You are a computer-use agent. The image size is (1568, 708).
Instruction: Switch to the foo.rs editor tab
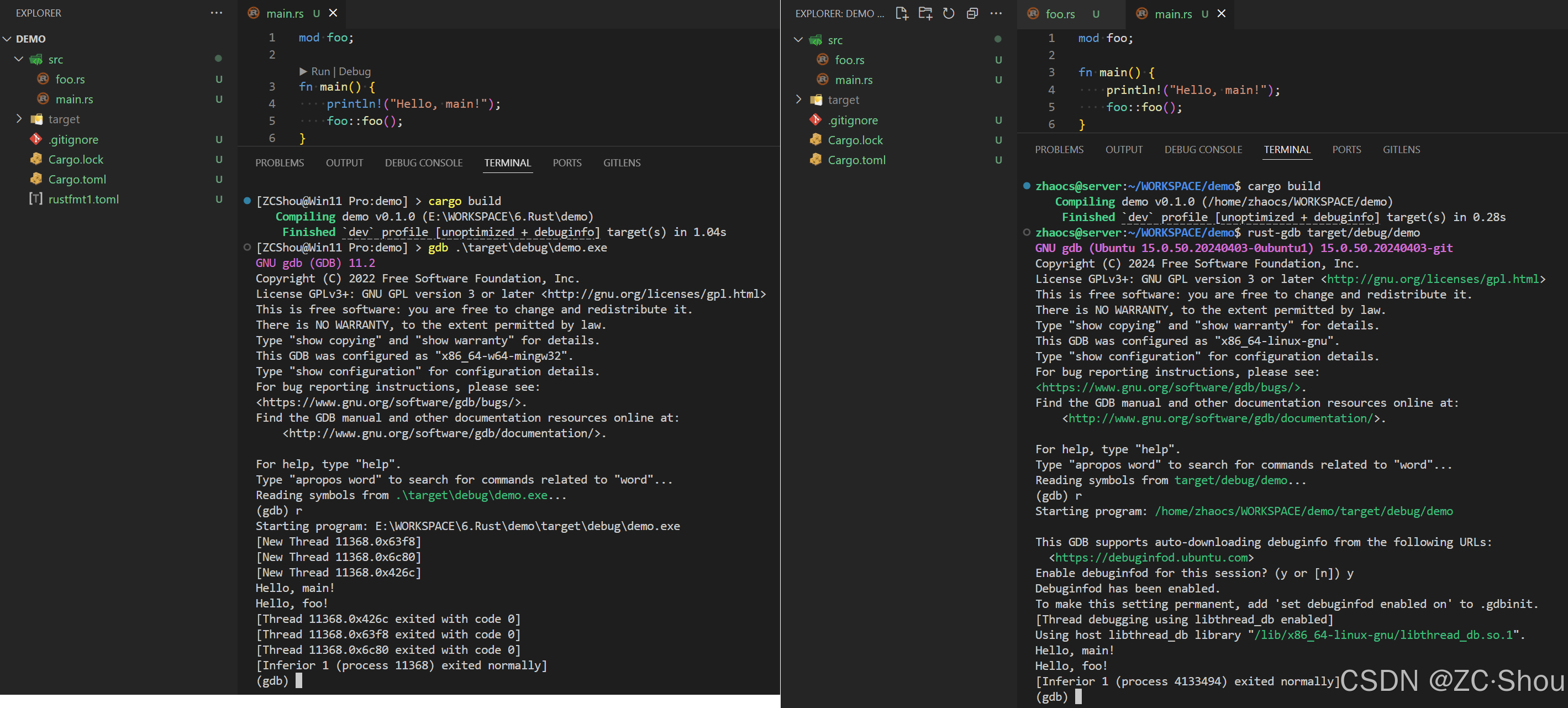pyautogui.click(x=1059, y=13)
